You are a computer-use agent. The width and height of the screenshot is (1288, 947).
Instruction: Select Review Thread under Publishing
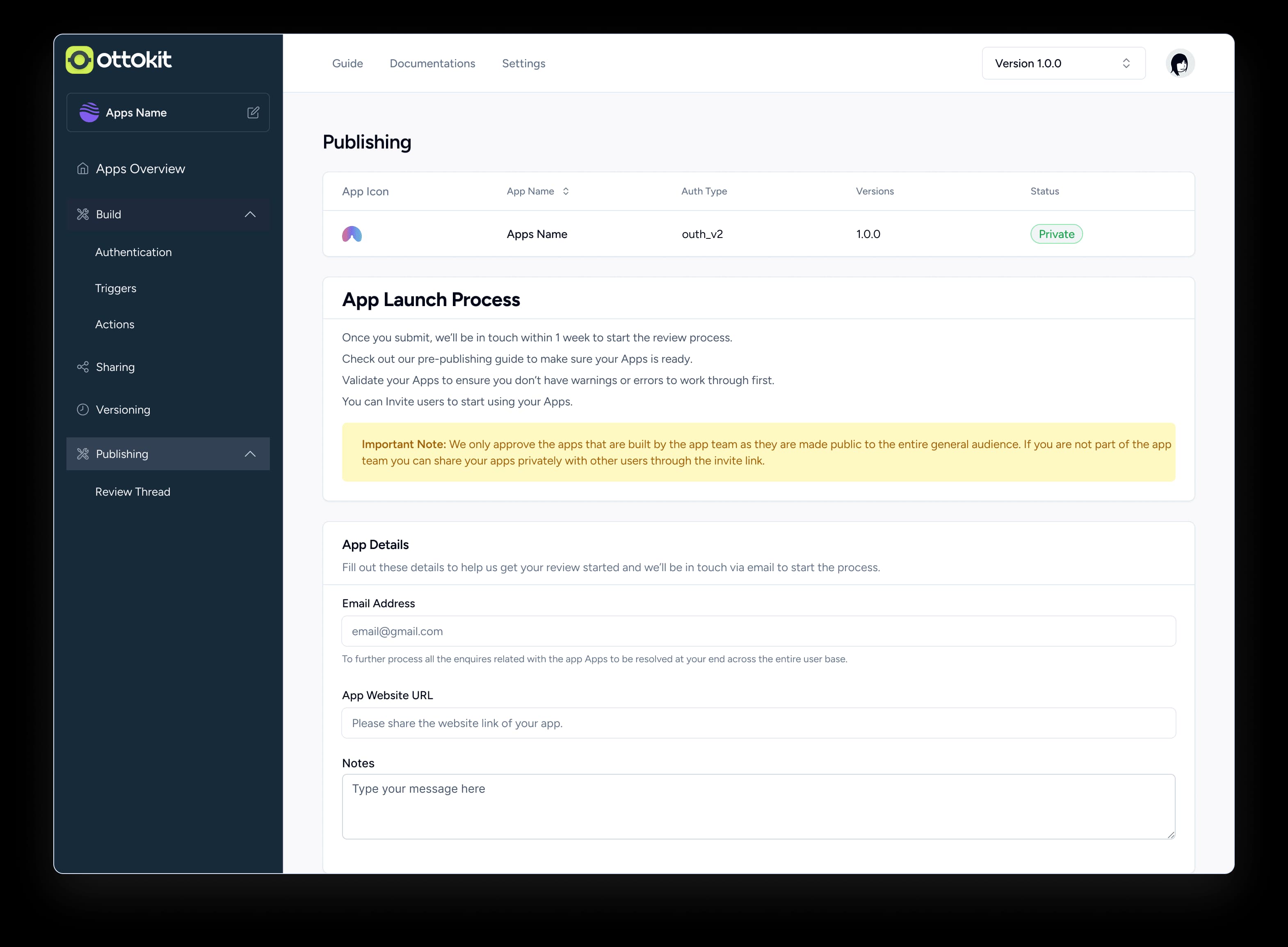tap(132, 491)
